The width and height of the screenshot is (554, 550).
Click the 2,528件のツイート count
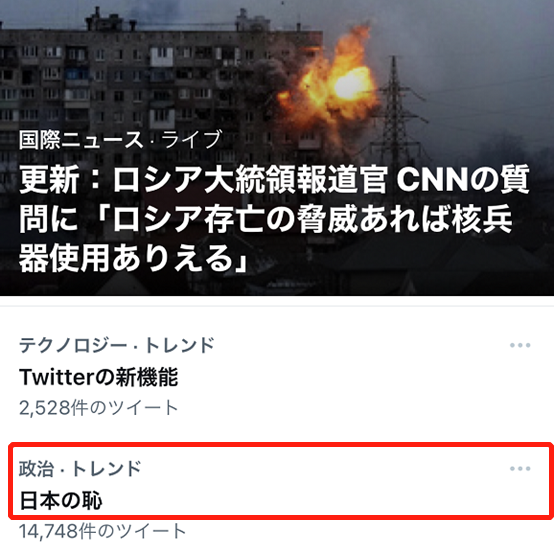(x=99, y=408)
